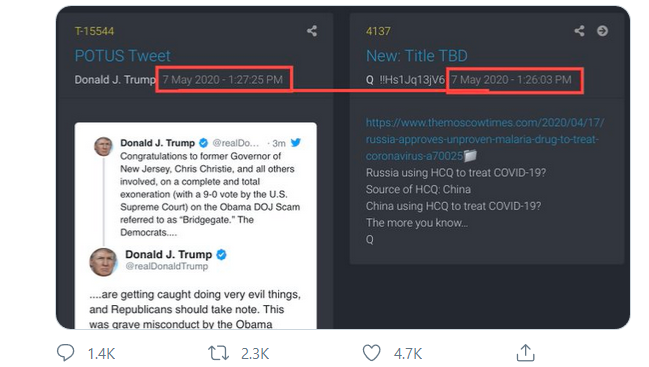Image resolution: width=649 pixels, height=367 pixels.
Task: Open the New: Title TBD link
Action: 417,56
